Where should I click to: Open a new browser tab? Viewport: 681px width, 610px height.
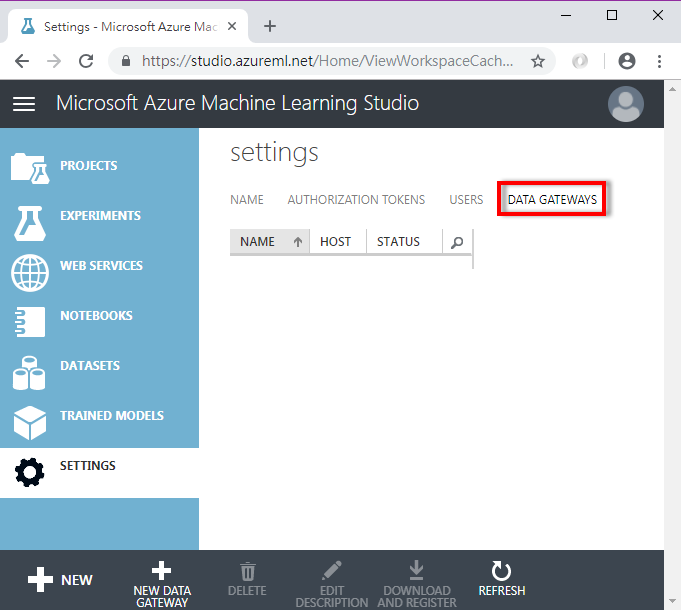pyautogui.click(x=270, y=26)
